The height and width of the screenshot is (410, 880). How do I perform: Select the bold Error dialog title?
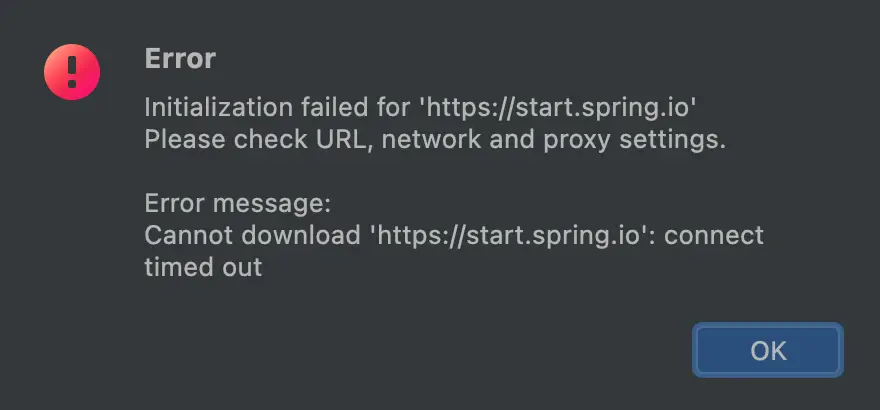pyautogui.click(x=180, y=58)
